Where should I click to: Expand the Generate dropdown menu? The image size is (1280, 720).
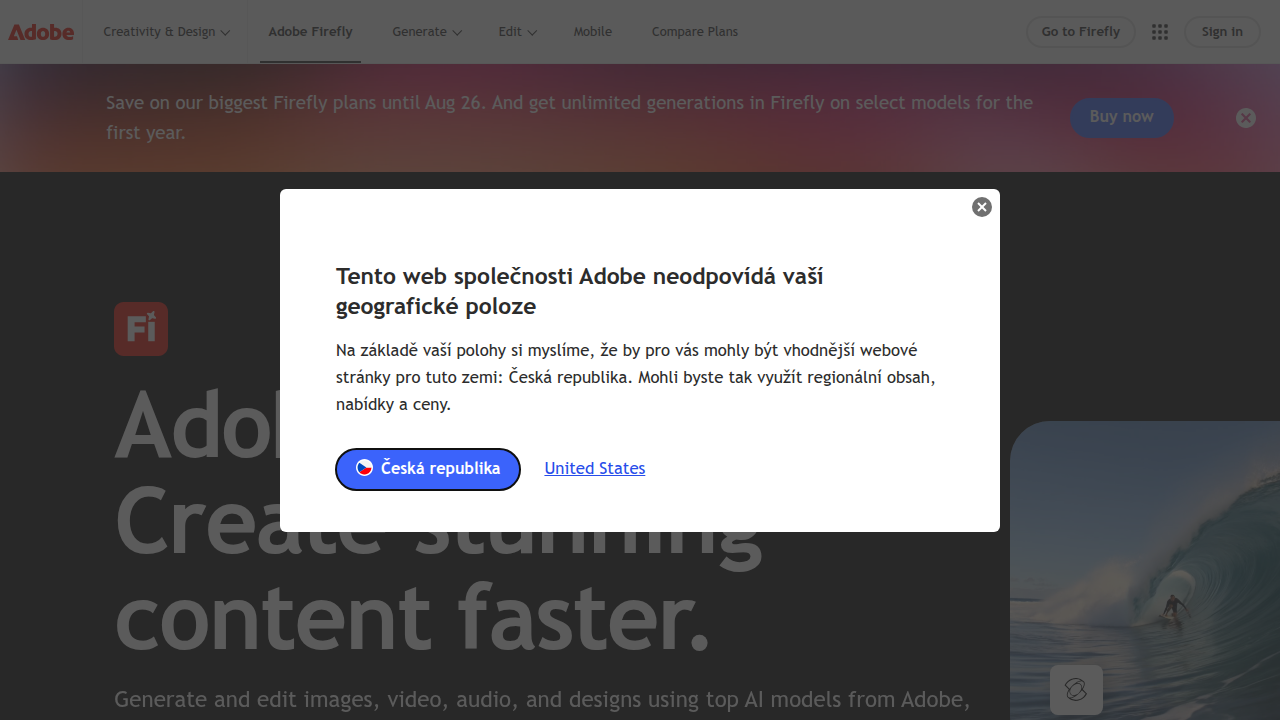click(x=427, y=32)
